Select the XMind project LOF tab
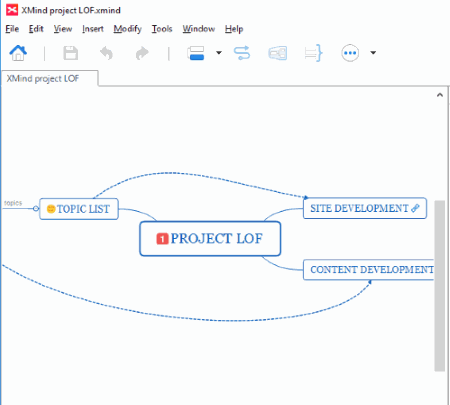The image size is (450, 405). click(50, 79)
